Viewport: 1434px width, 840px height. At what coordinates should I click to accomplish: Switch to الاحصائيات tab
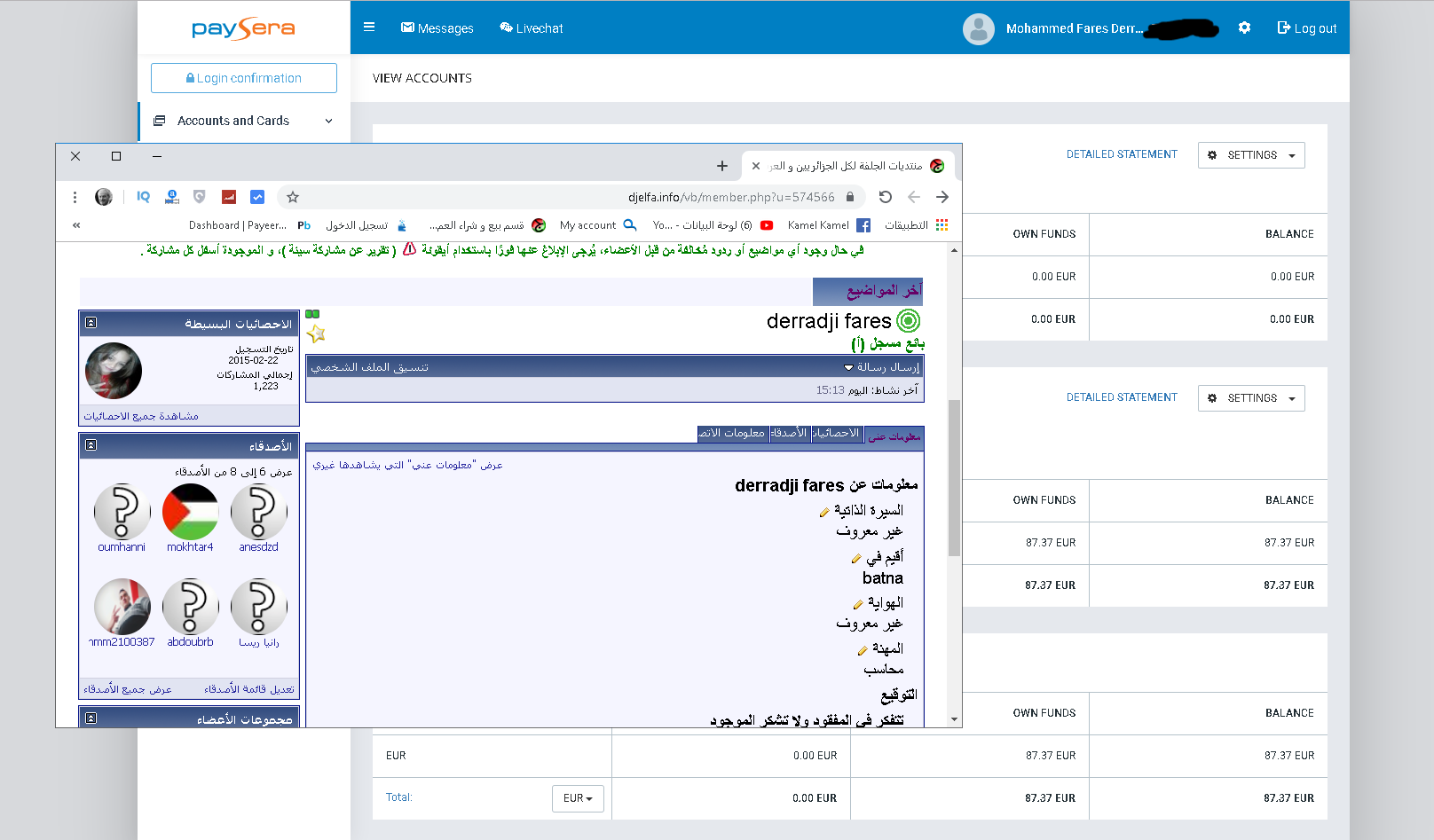(836, 433)
